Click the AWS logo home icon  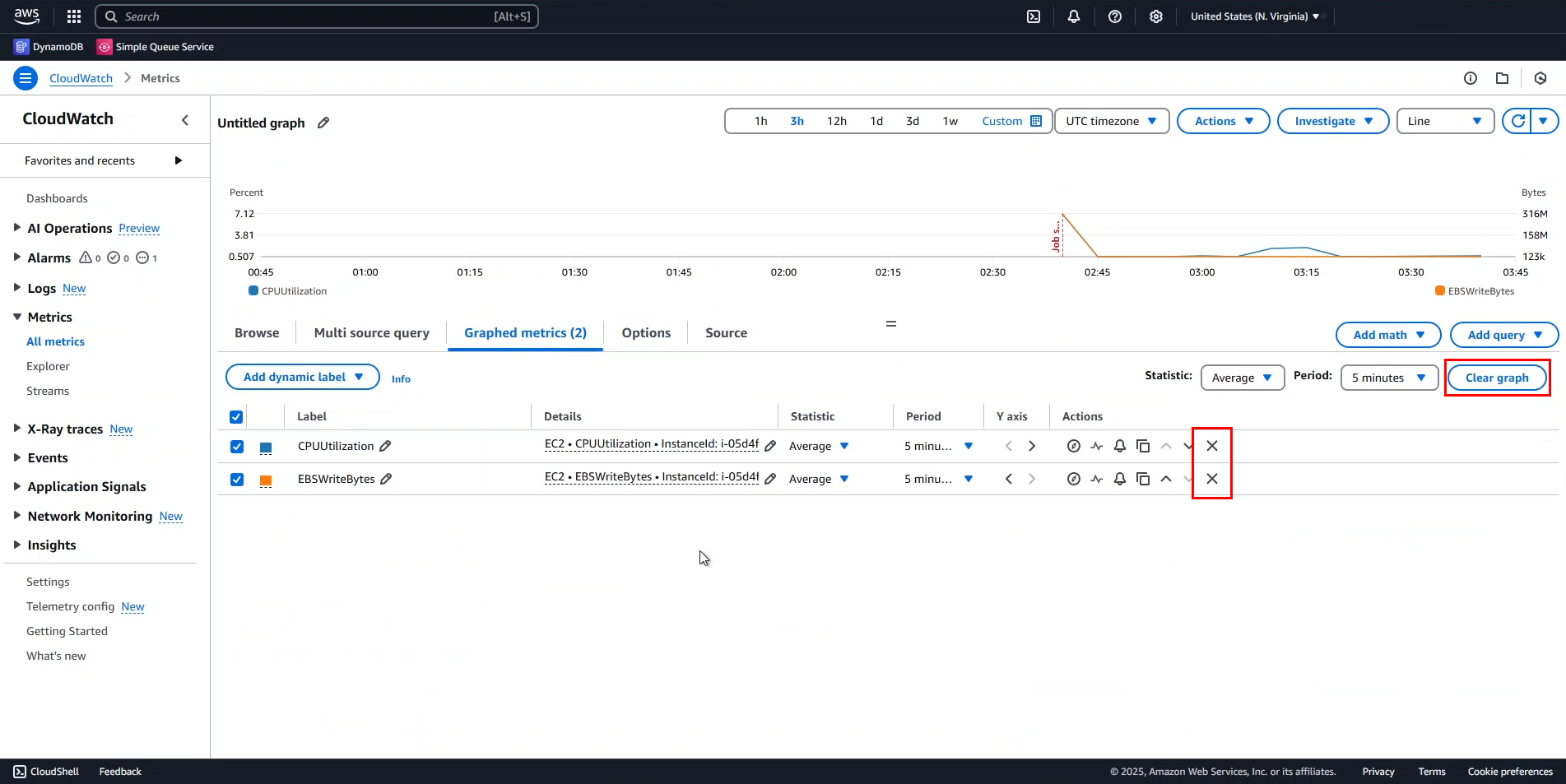click(27, 16)
